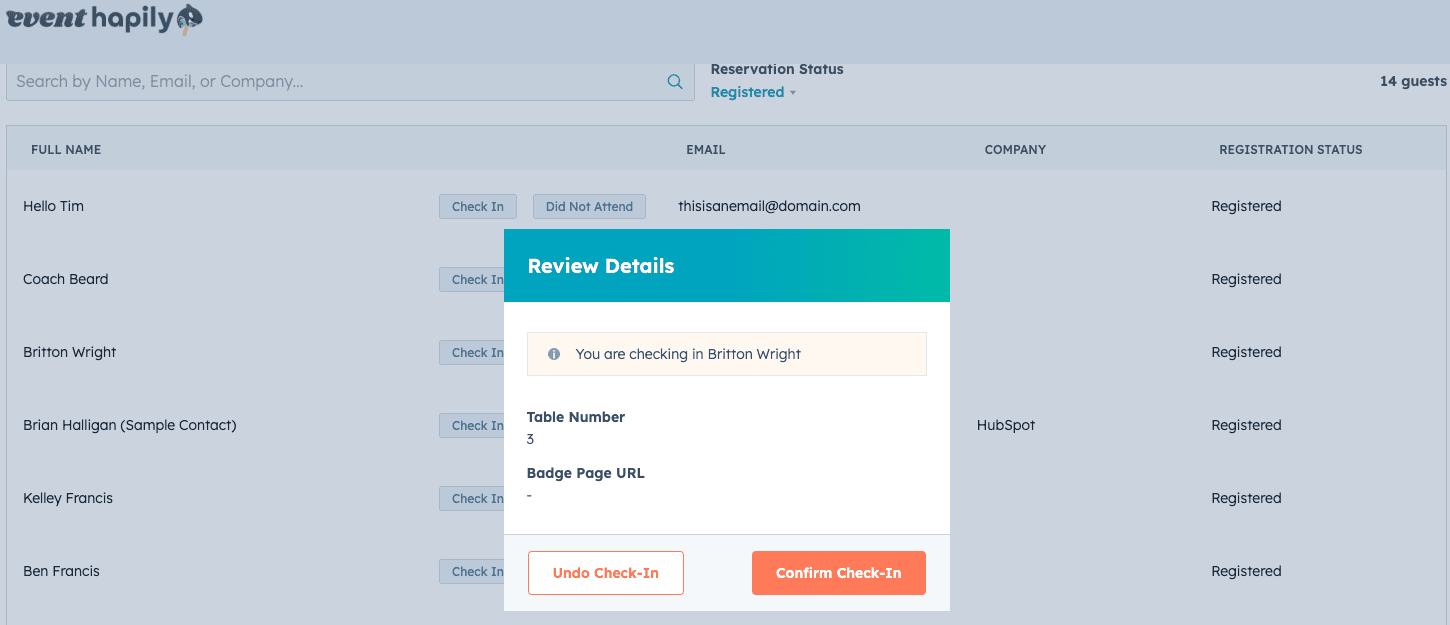
Task: Click the Reservation Status dropdown arrow
Action: 793,93
